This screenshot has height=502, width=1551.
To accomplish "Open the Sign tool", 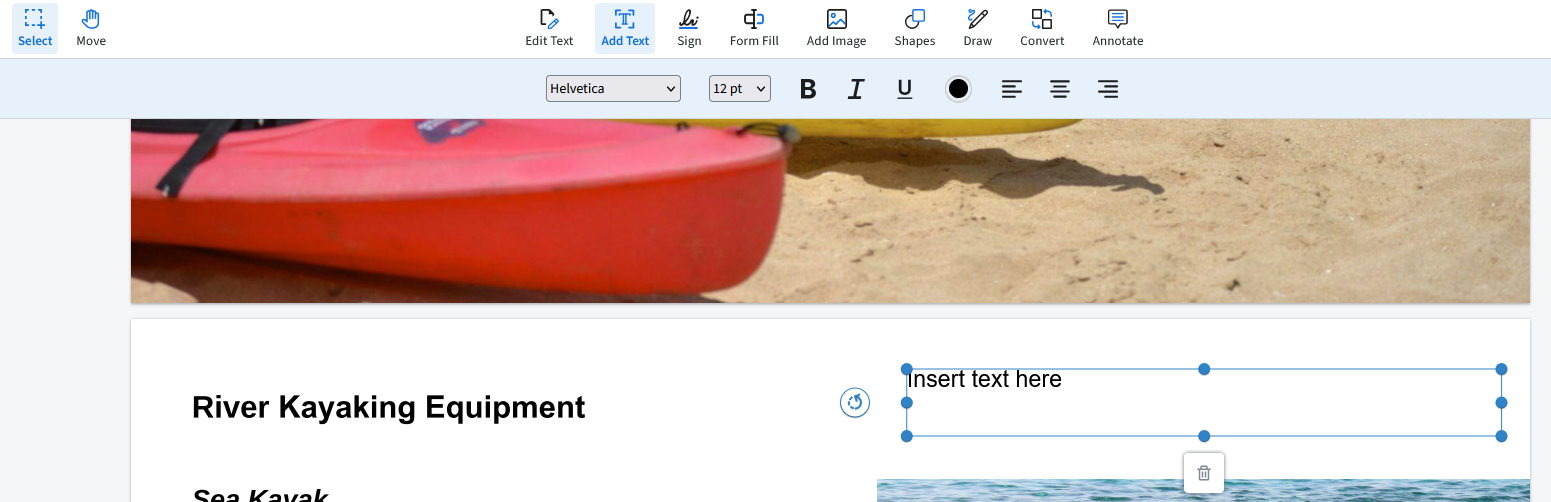I will pos(689,28).
